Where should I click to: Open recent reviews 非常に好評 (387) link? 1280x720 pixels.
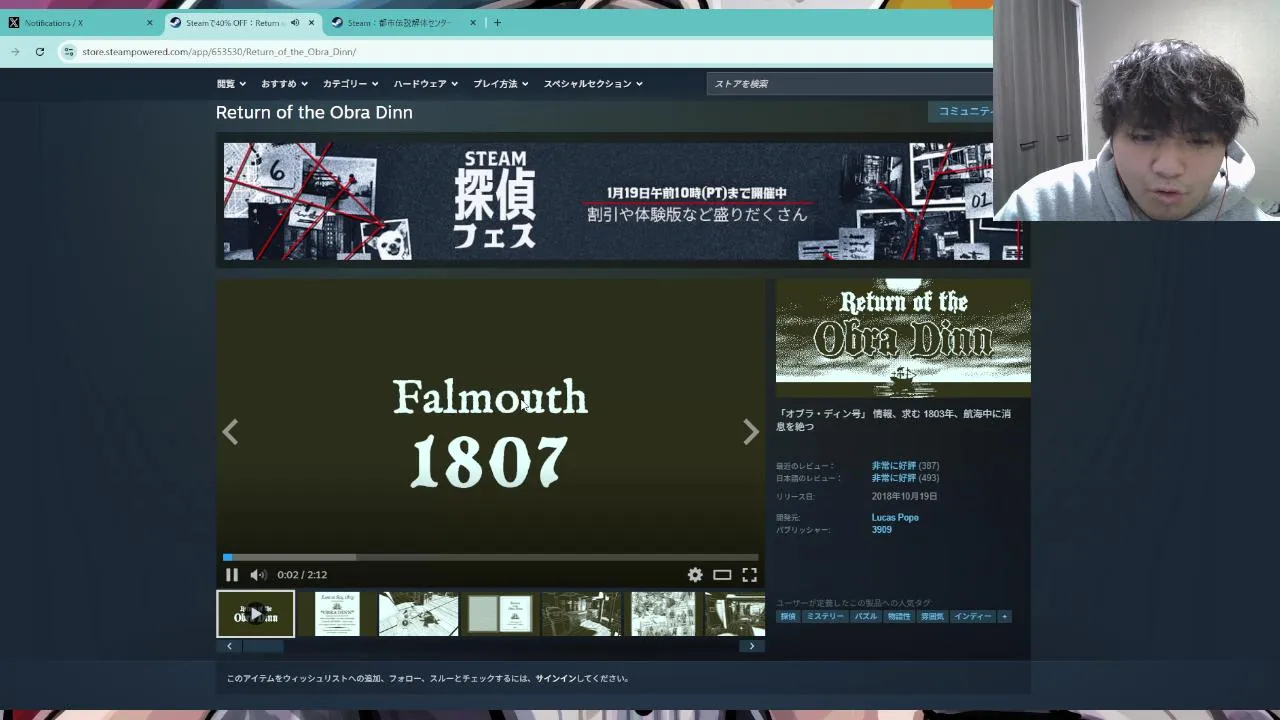(905, 466)
